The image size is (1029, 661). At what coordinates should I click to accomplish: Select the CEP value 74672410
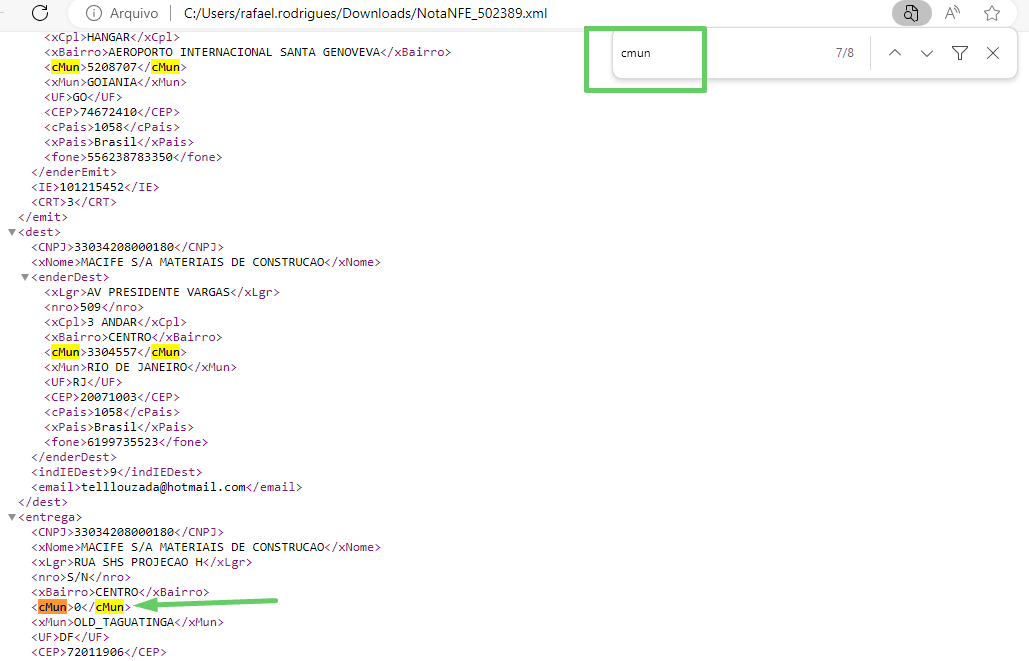(108, 112)
